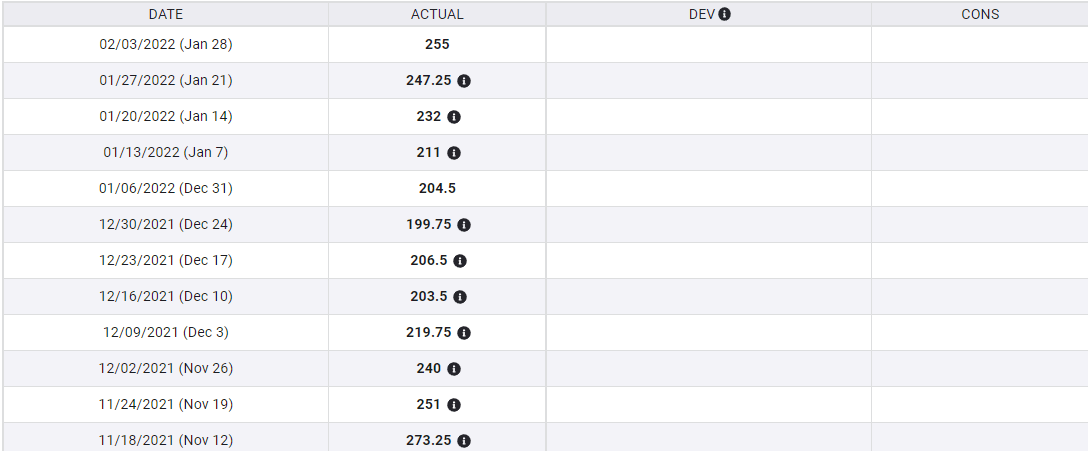Image resolution: width=1088 pixels, height=452 pixels.
Task: Click info icon next to 206.5
Action: (460, 261)
